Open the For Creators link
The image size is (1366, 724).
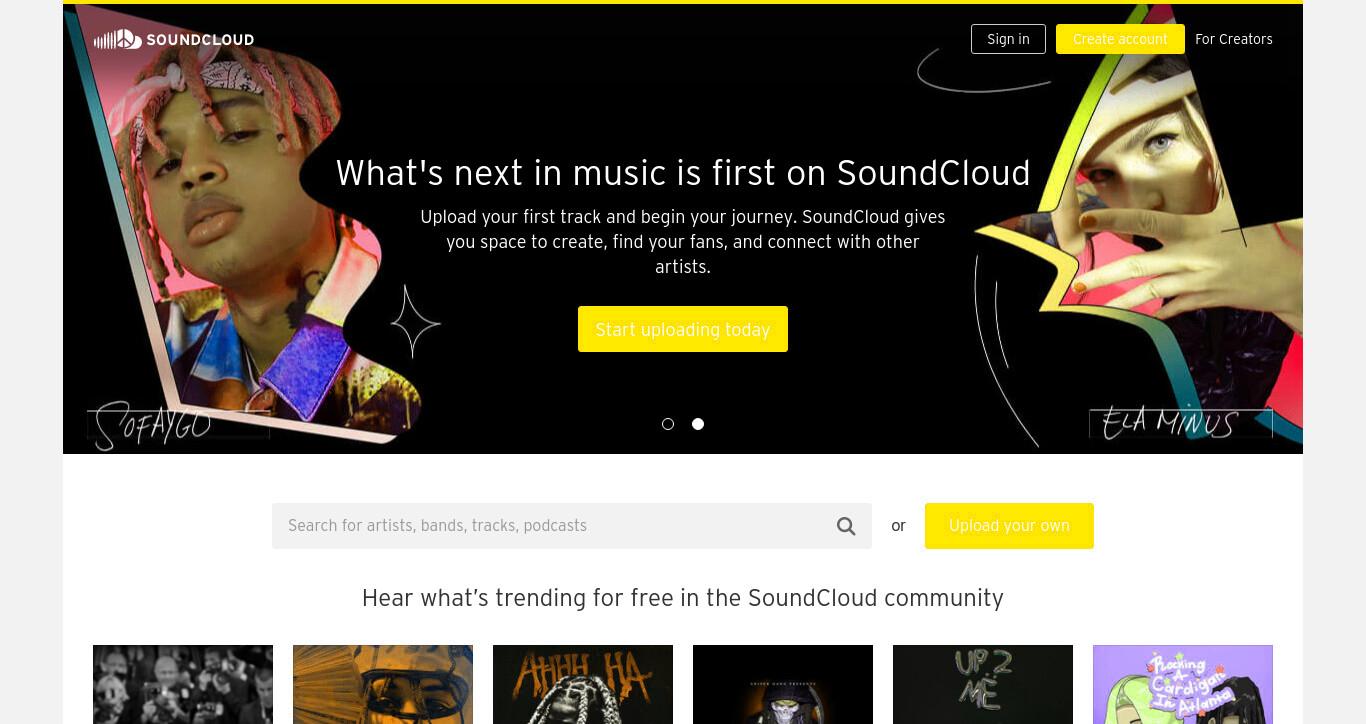pos(1234,39)
